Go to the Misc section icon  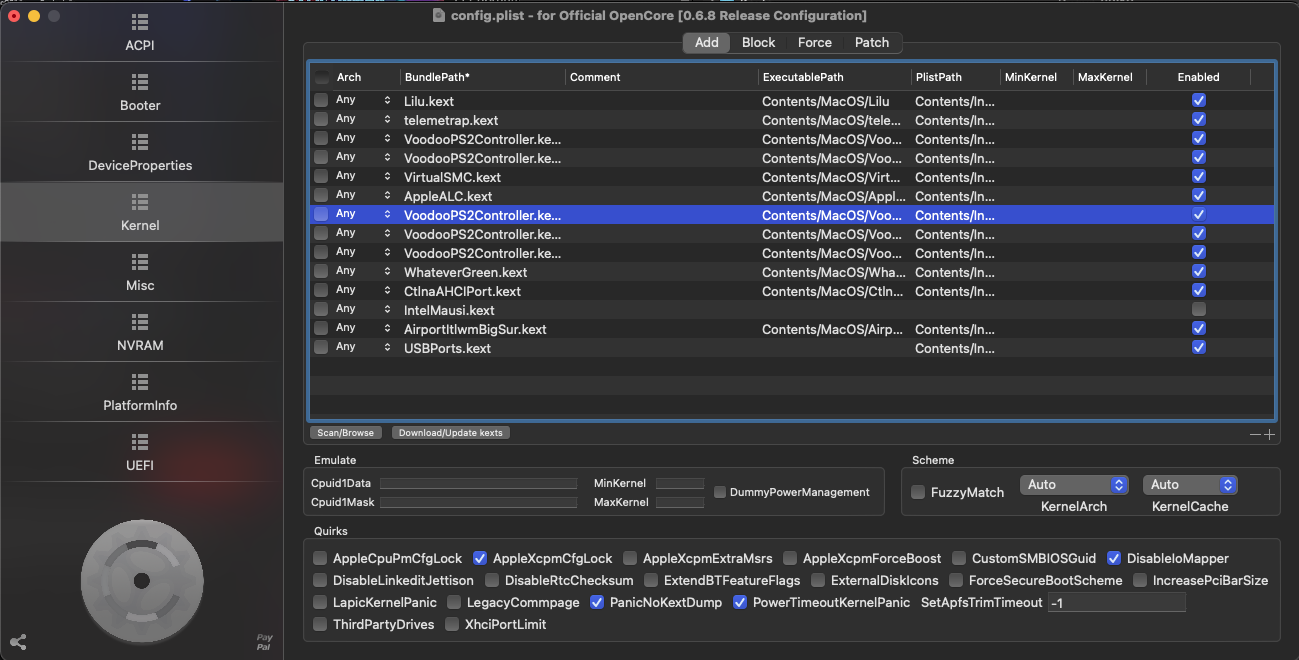(x=140, y=262)
